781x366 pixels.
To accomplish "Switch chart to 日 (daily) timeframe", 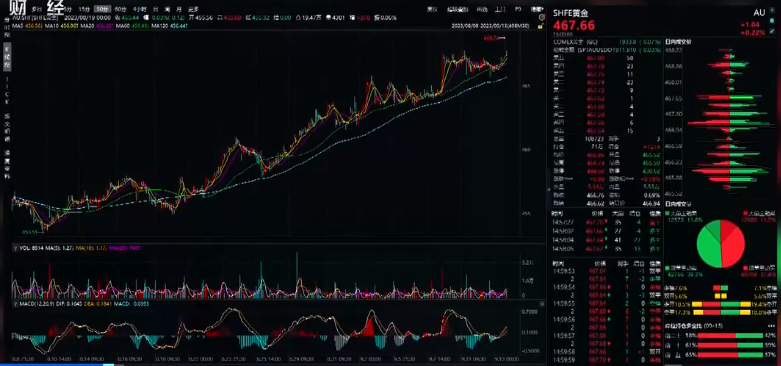I will [x=155, y=9].
